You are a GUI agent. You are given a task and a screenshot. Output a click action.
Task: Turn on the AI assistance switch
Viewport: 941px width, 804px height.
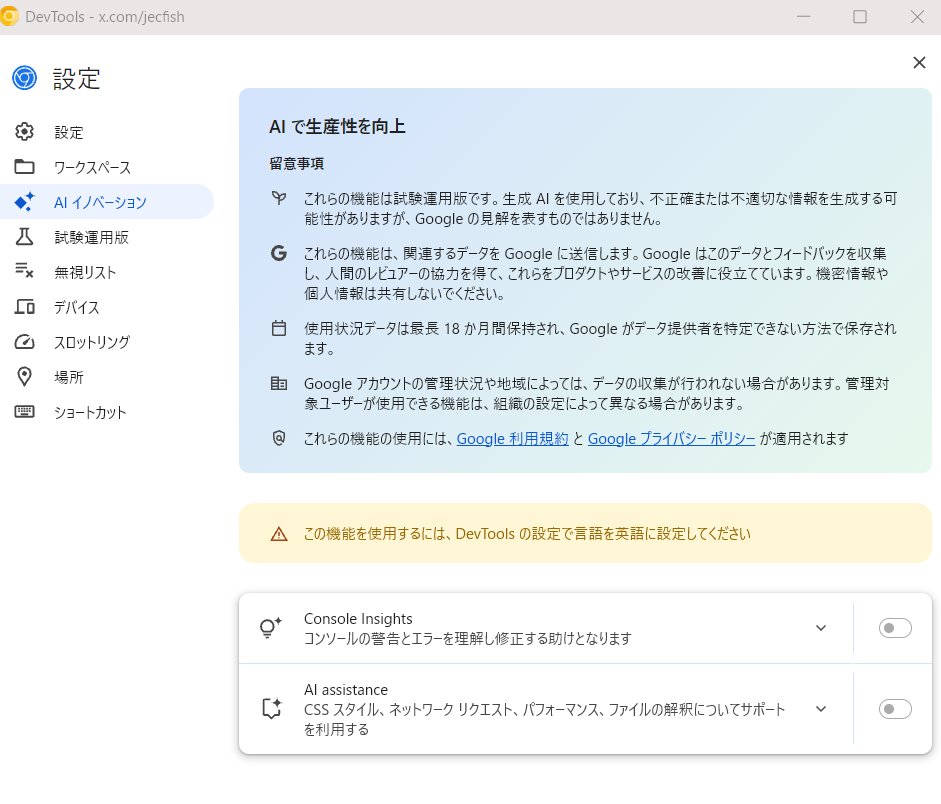(894, 708)
